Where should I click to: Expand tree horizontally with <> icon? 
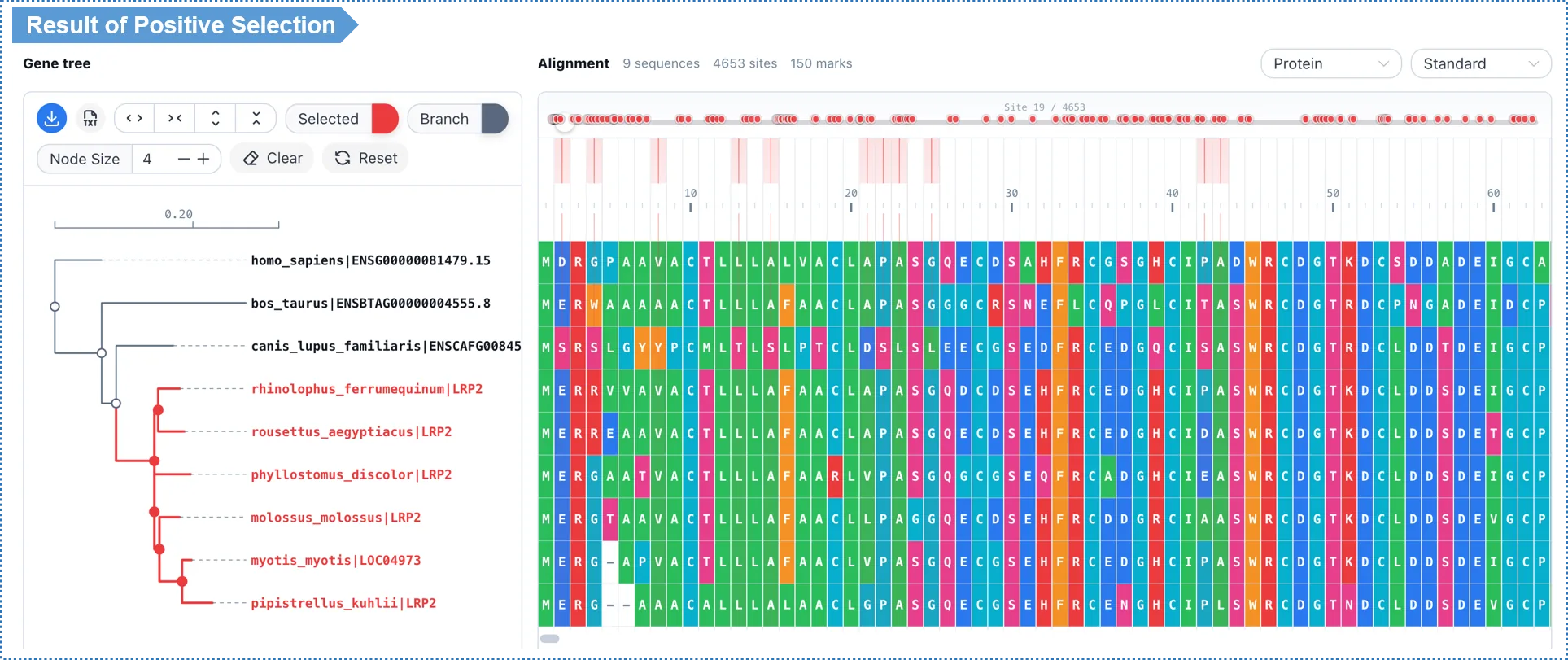click(x=134, y=119)
